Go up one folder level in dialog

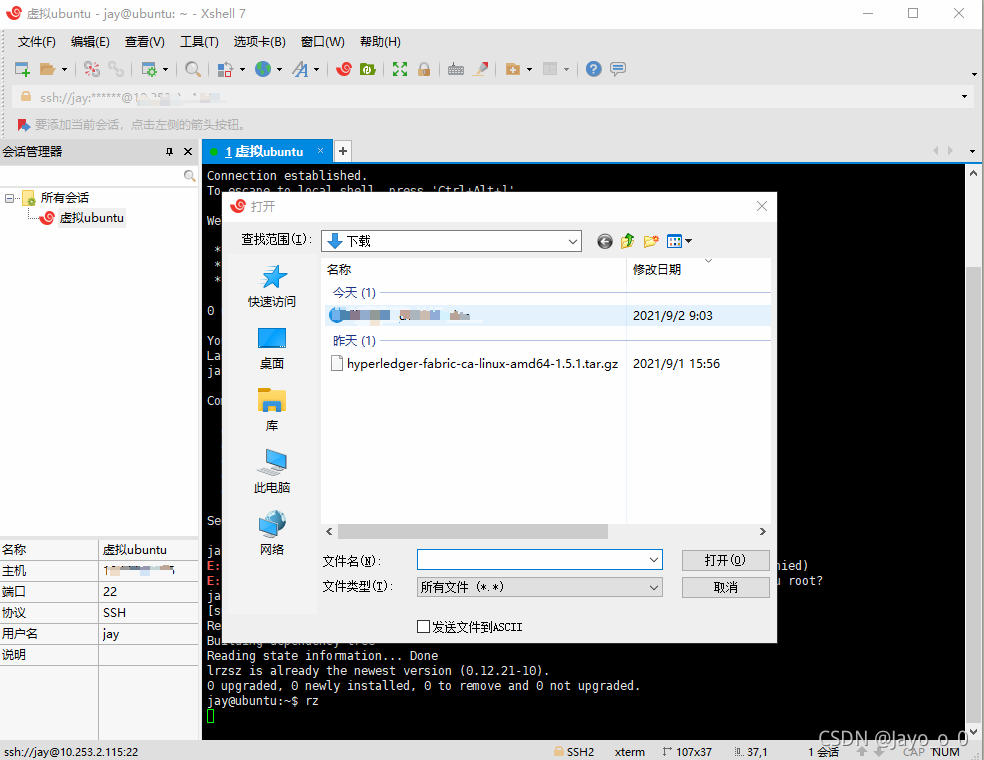pos(628,241)
